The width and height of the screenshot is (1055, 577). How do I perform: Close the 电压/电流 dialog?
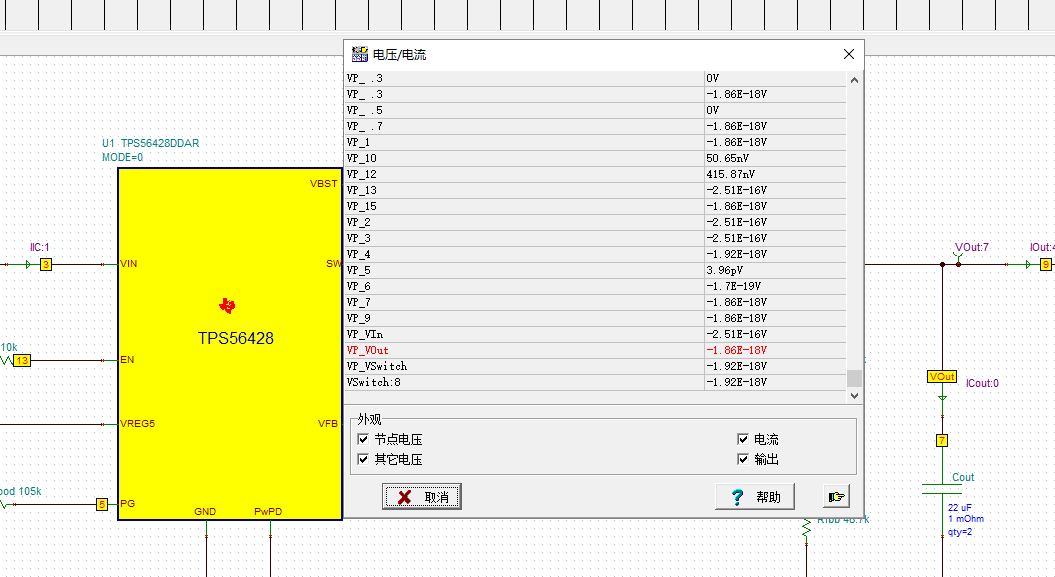click(x=849, y=54)
